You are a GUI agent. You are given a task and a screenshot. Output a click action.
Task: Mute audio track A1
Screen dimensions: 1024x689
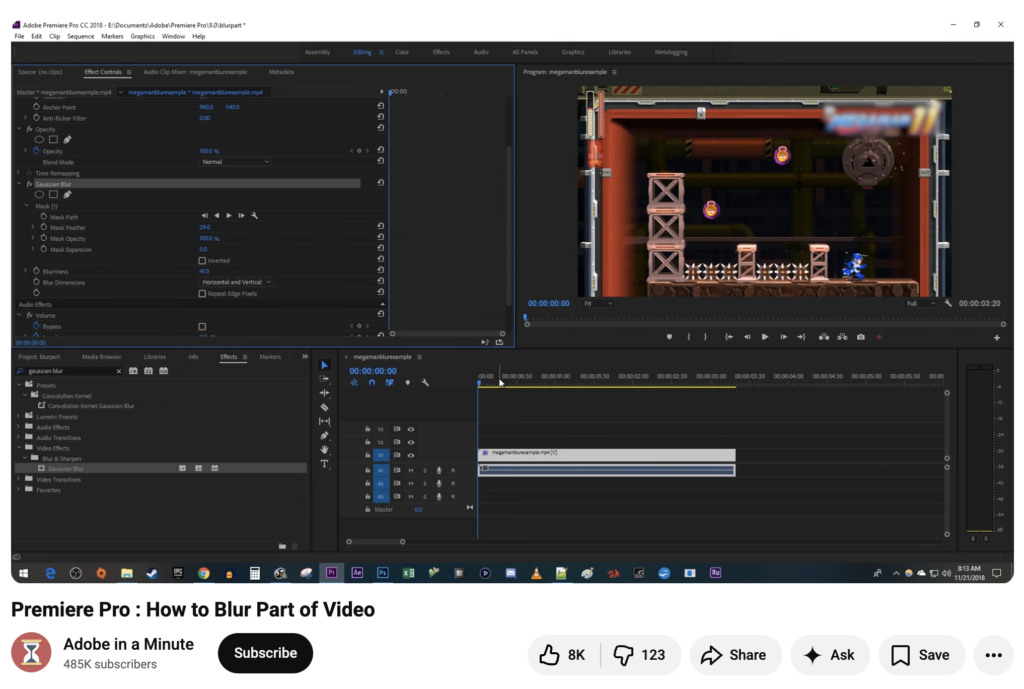coord(411,470)
